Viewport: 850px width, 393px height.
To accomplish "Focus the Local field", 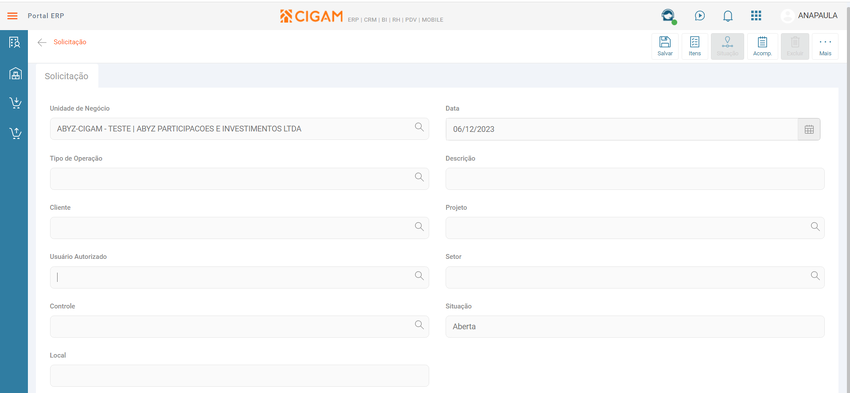I will tap(239, 376).
